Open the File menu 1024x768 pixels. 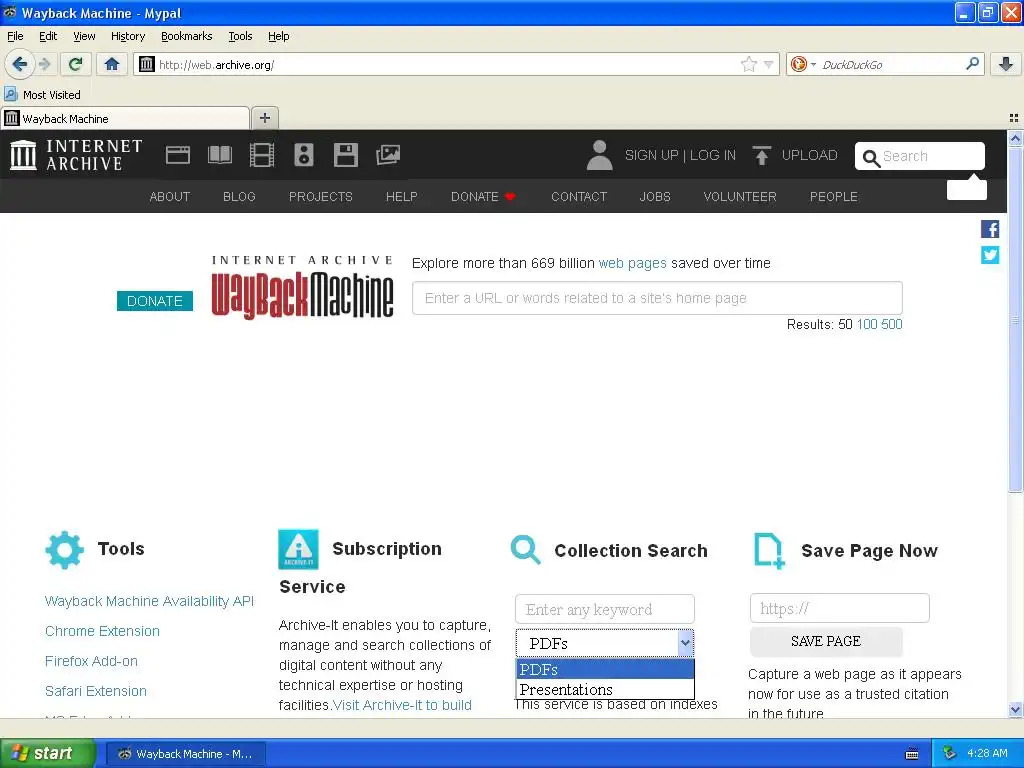point(15,36)
